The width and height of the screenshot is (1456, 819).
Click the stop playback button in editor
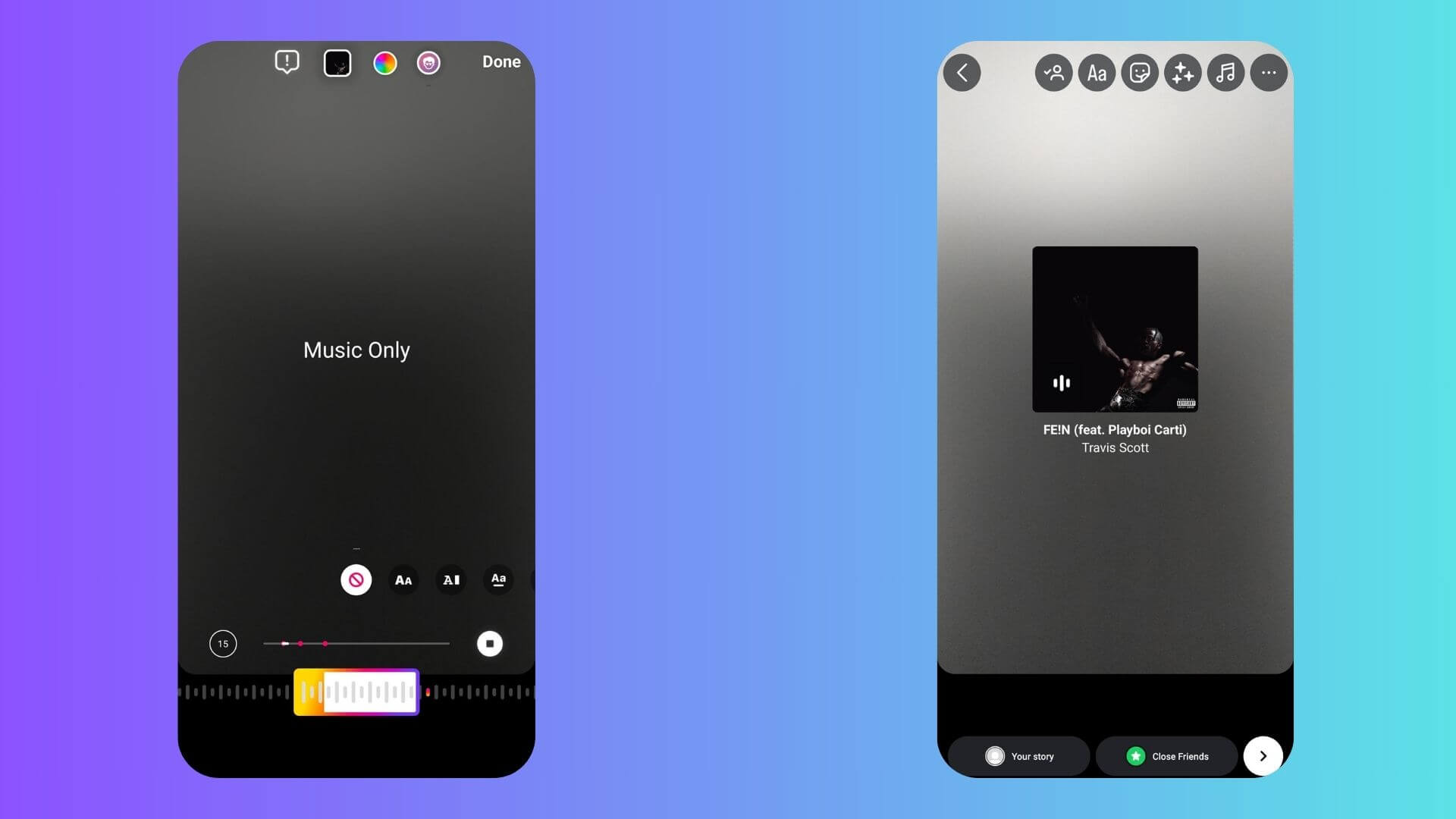pos(489,643)
